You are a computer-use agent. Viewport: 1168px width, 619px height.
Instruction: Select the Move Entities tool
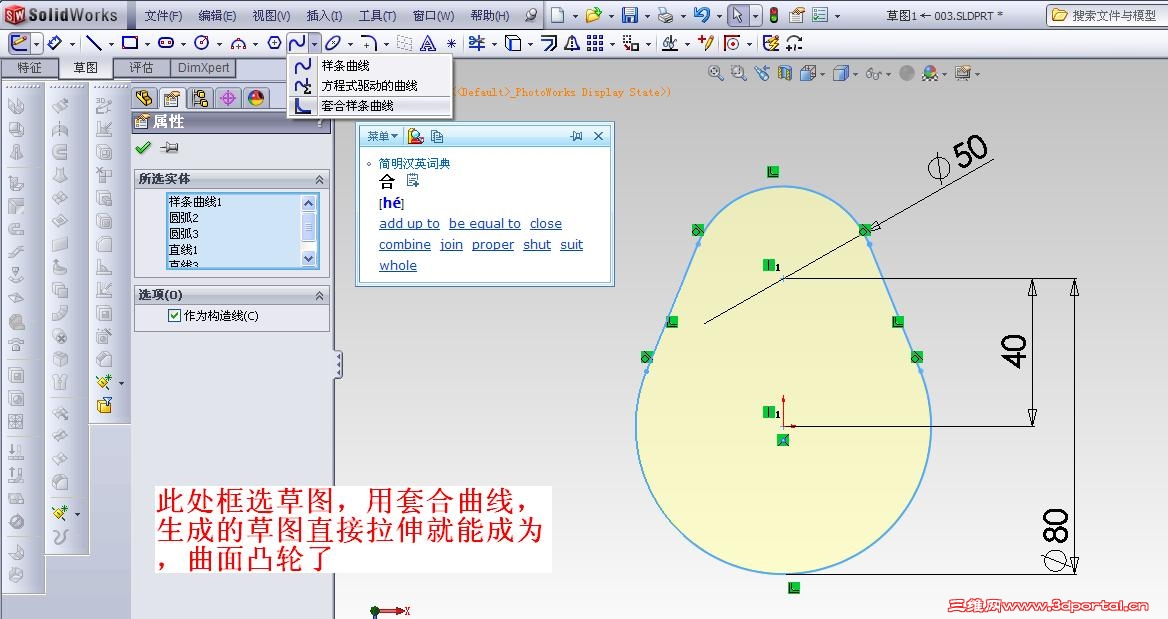pos(631,43)
